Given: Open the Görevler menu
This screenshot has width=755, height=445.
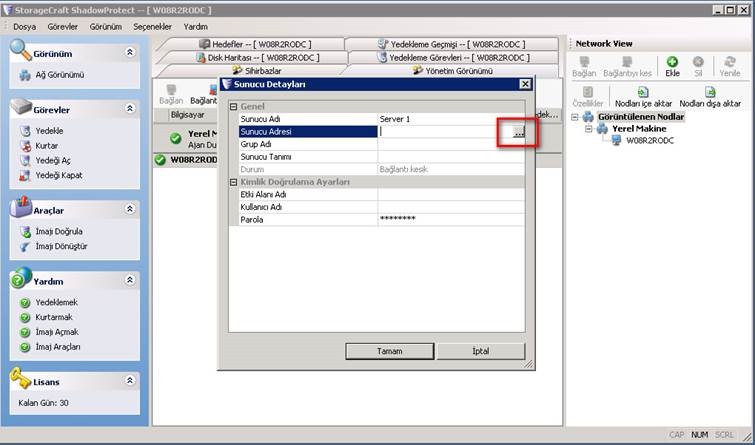Looking at the screenshot, I should point(63,27).
